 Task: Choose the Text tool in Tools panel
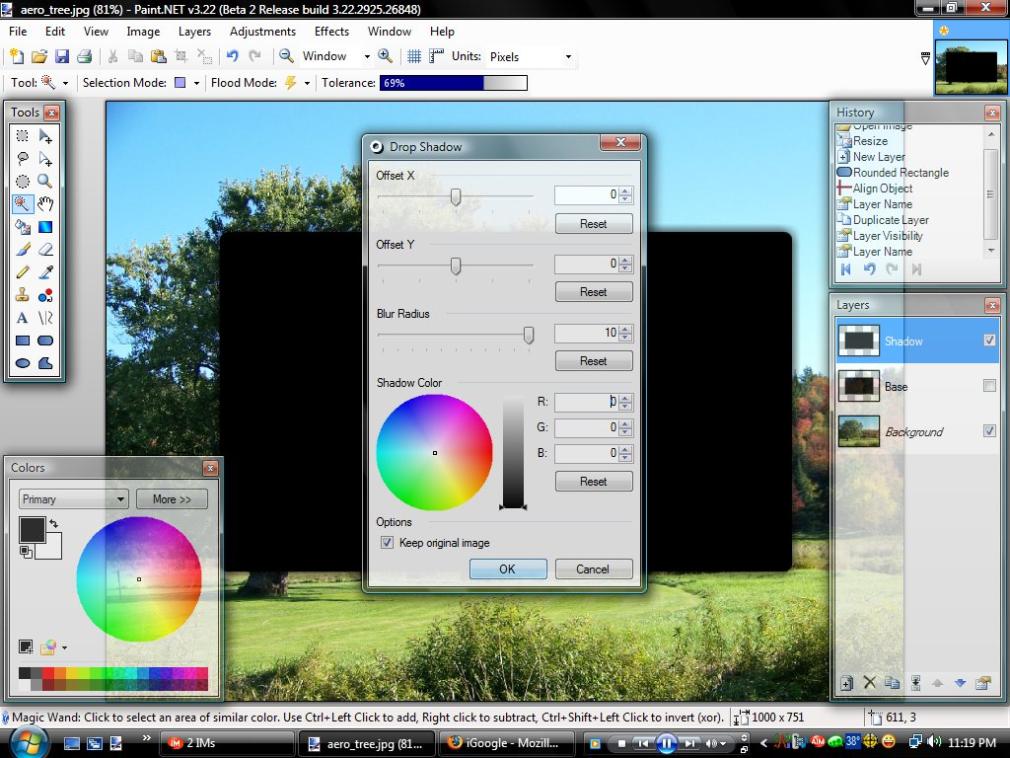pyautogui.click(x=23, y=318)
